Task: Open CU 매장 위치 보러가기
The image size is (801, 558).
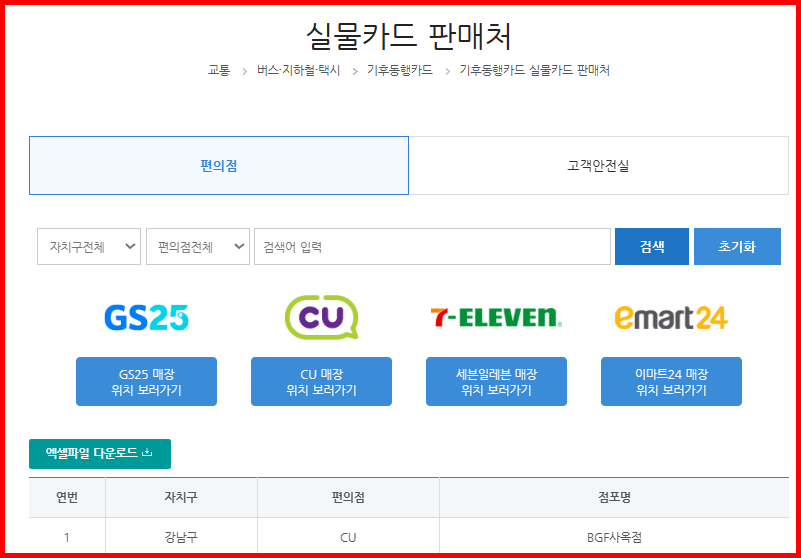Action: pos(321,382)
